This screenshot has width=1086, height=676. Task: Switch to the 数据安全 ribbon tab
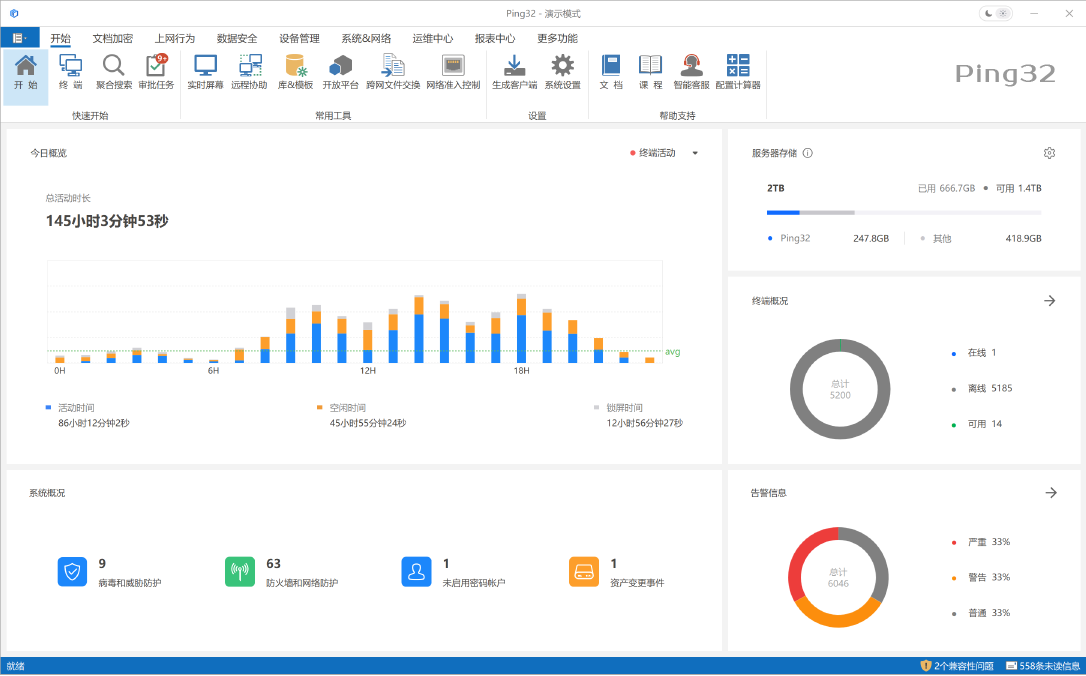click(235, 38)
